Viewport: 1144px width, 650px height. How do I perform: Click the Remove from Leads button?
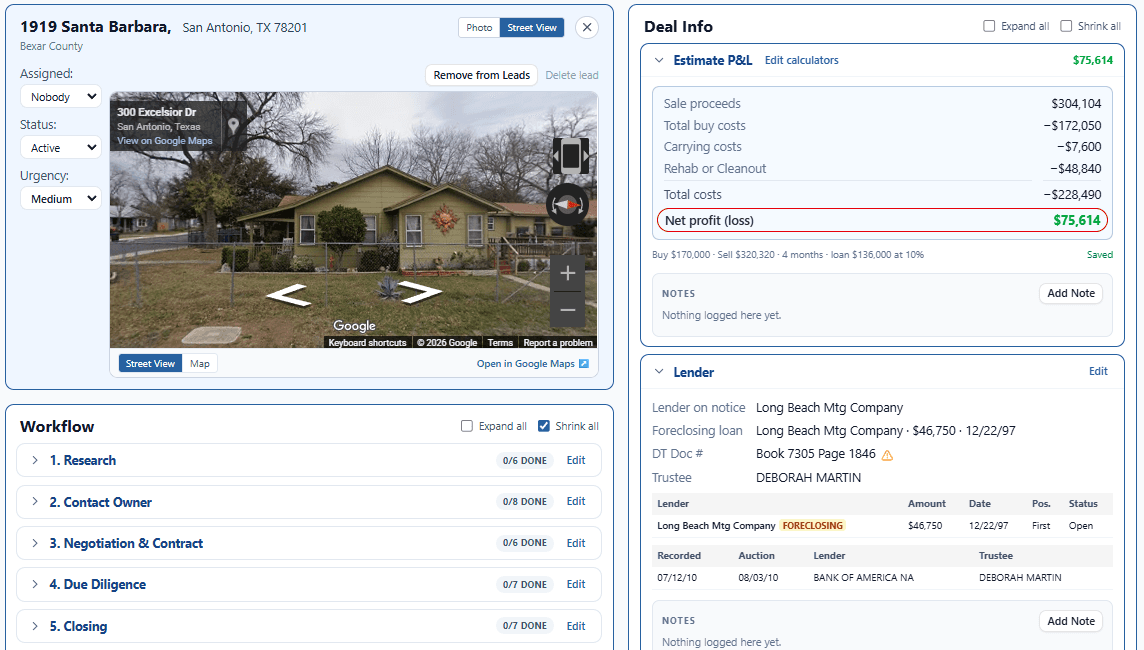point(482,75)
